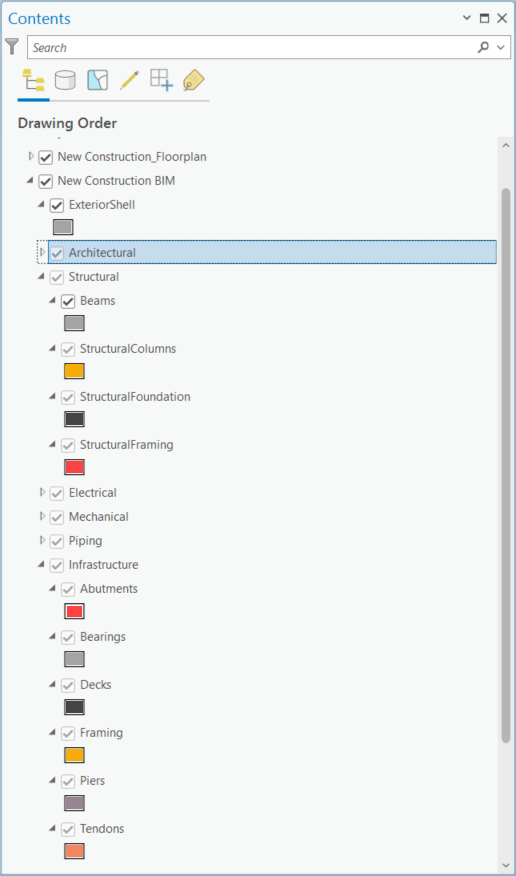The width and height of the screenshot is (516, 876).
Task: Select the Mechanical layer
Action: 98,517
